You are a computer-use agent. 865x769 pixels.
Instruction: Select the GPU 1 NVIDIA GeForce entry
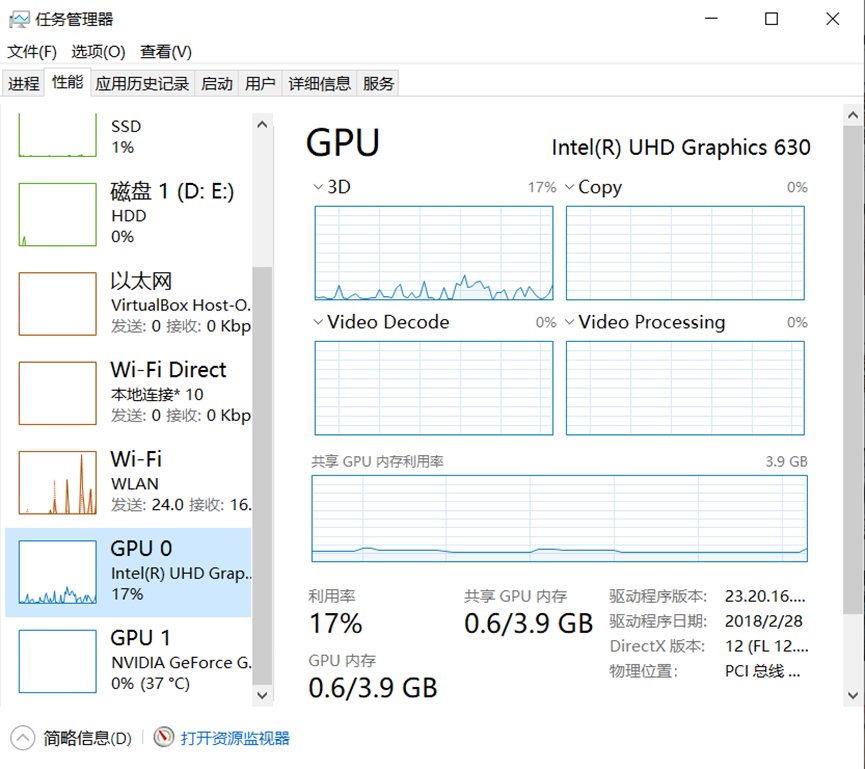(129, 660)
